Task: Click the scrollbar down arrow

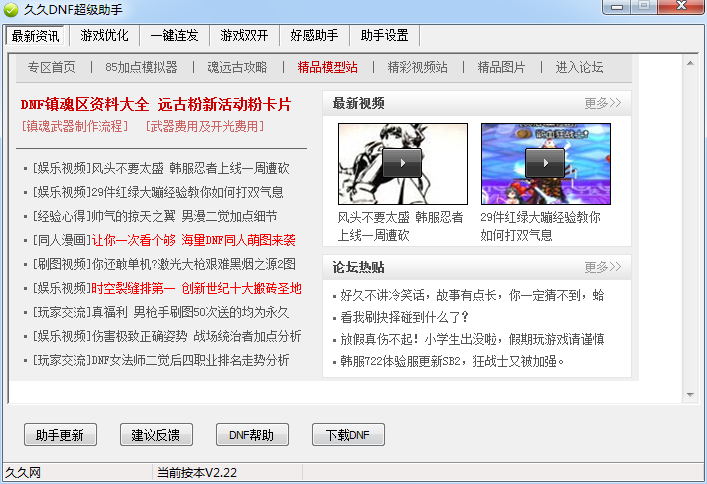Action: 690,395
